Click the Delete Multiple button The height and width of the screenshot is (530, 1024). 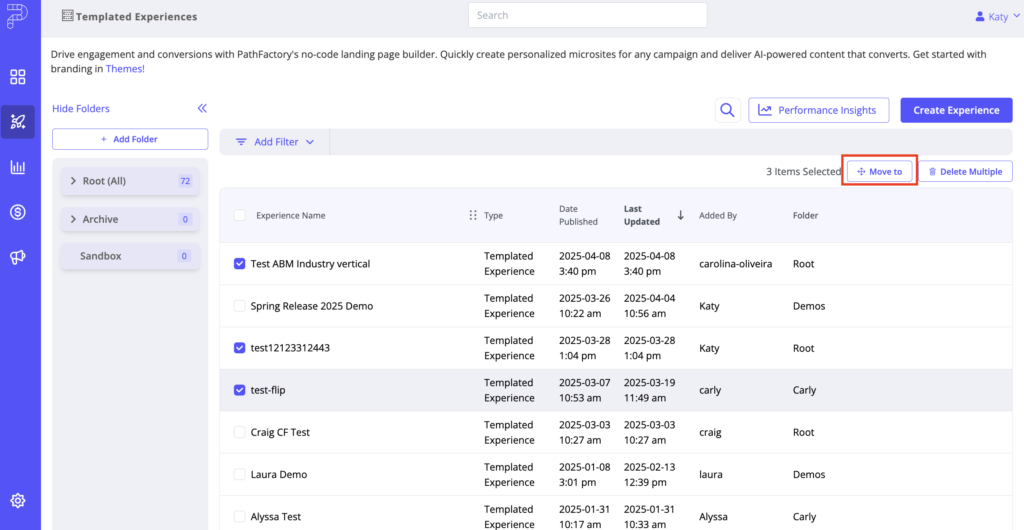pyautogui.click(x=965, y=172)
